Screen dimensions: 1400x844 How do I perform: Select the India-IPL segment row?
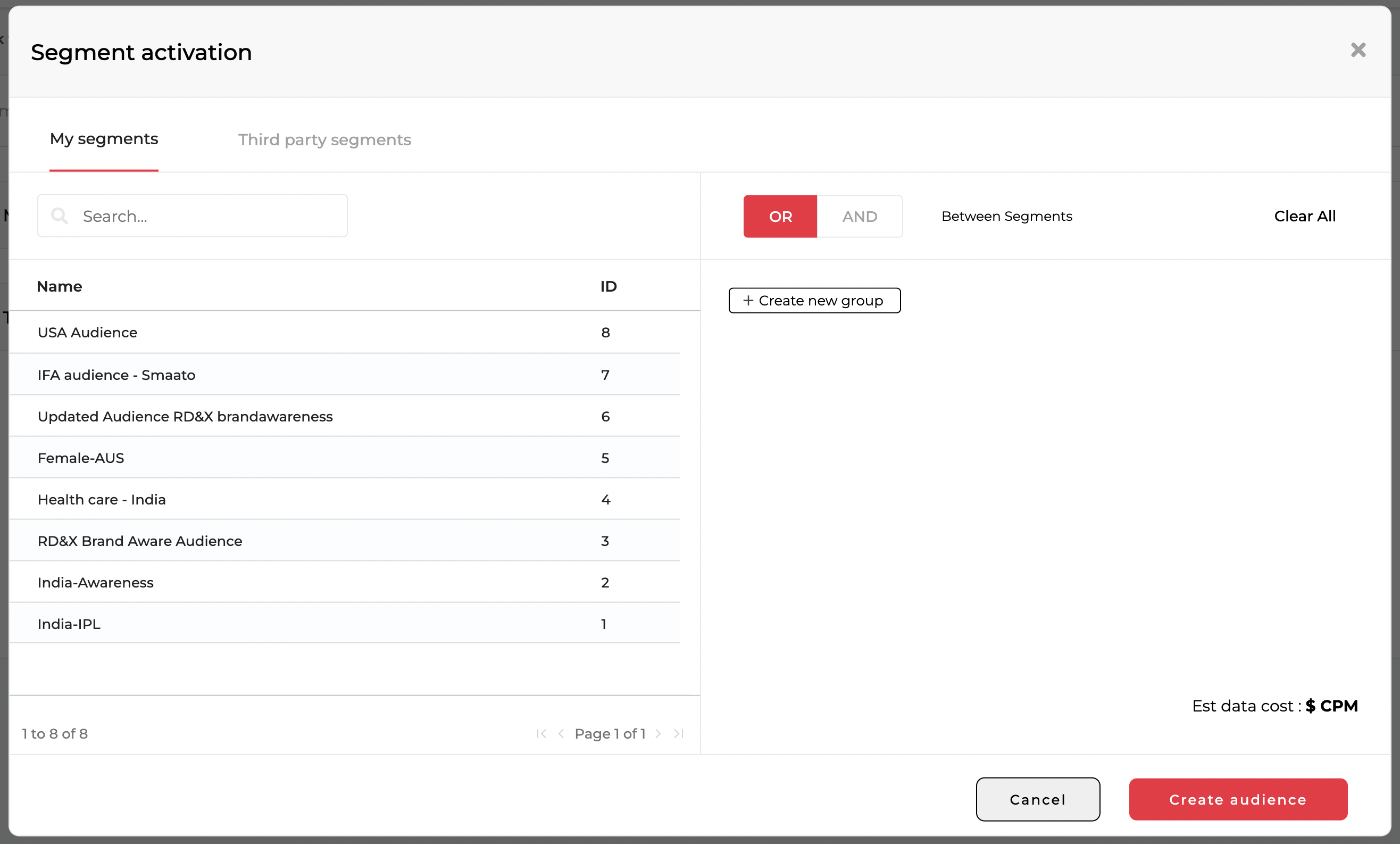coord(69,624)
